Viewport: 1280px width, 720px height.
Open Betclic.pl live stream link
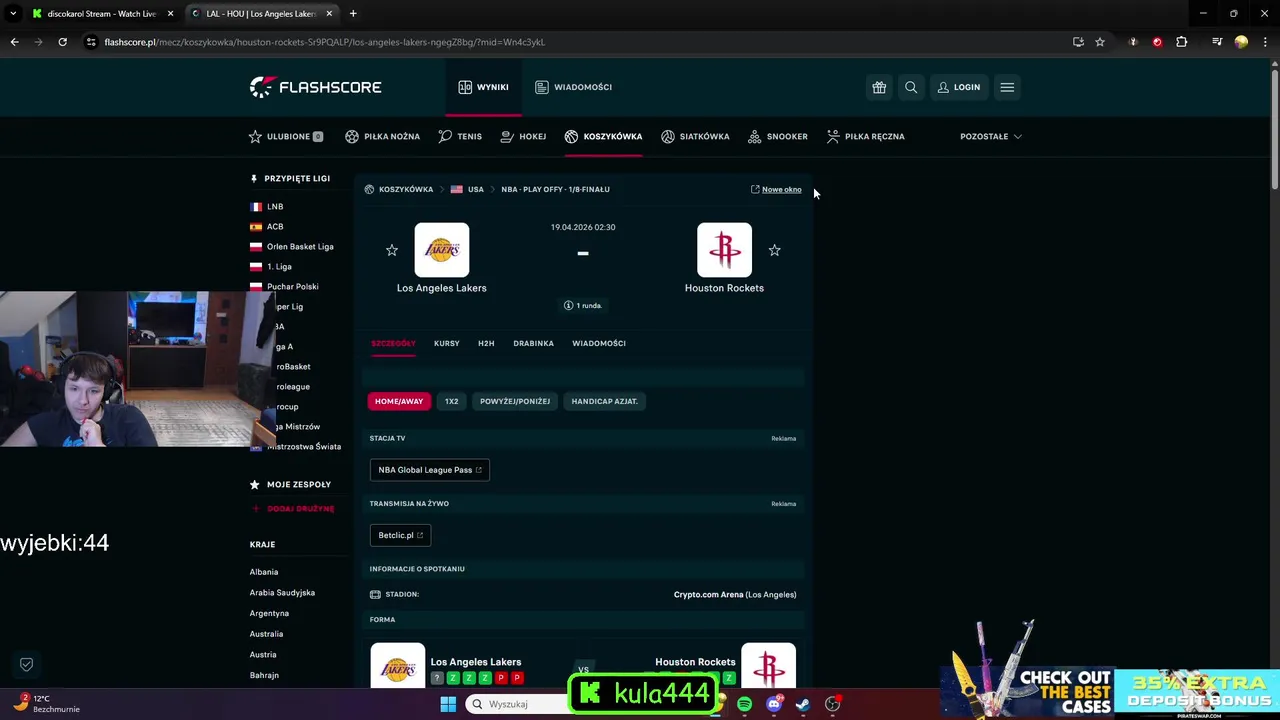click(x=400, y=535)
